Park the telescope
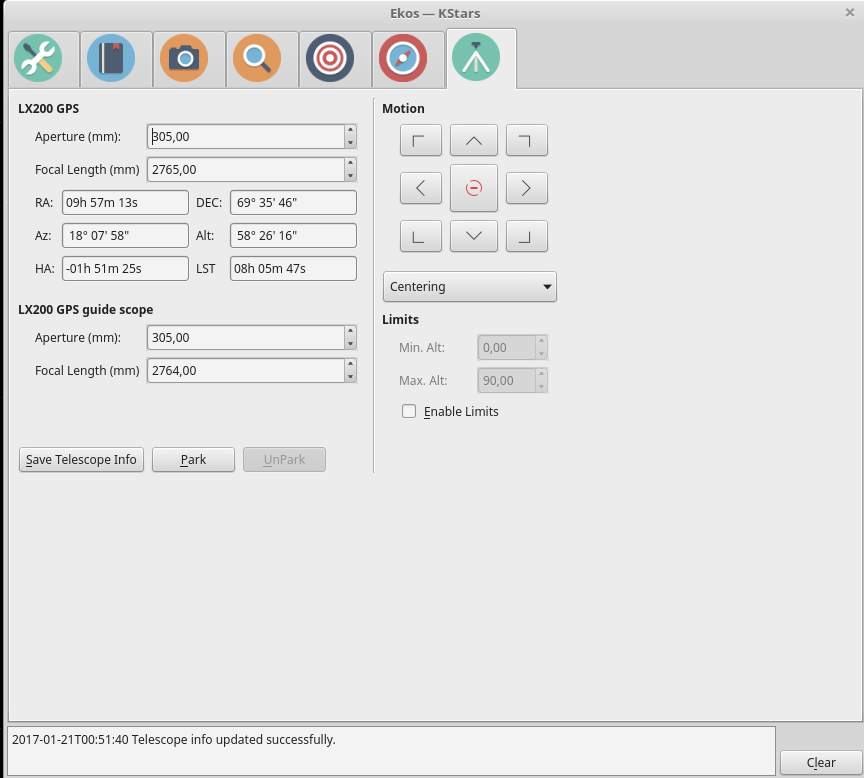 (193, 460)
